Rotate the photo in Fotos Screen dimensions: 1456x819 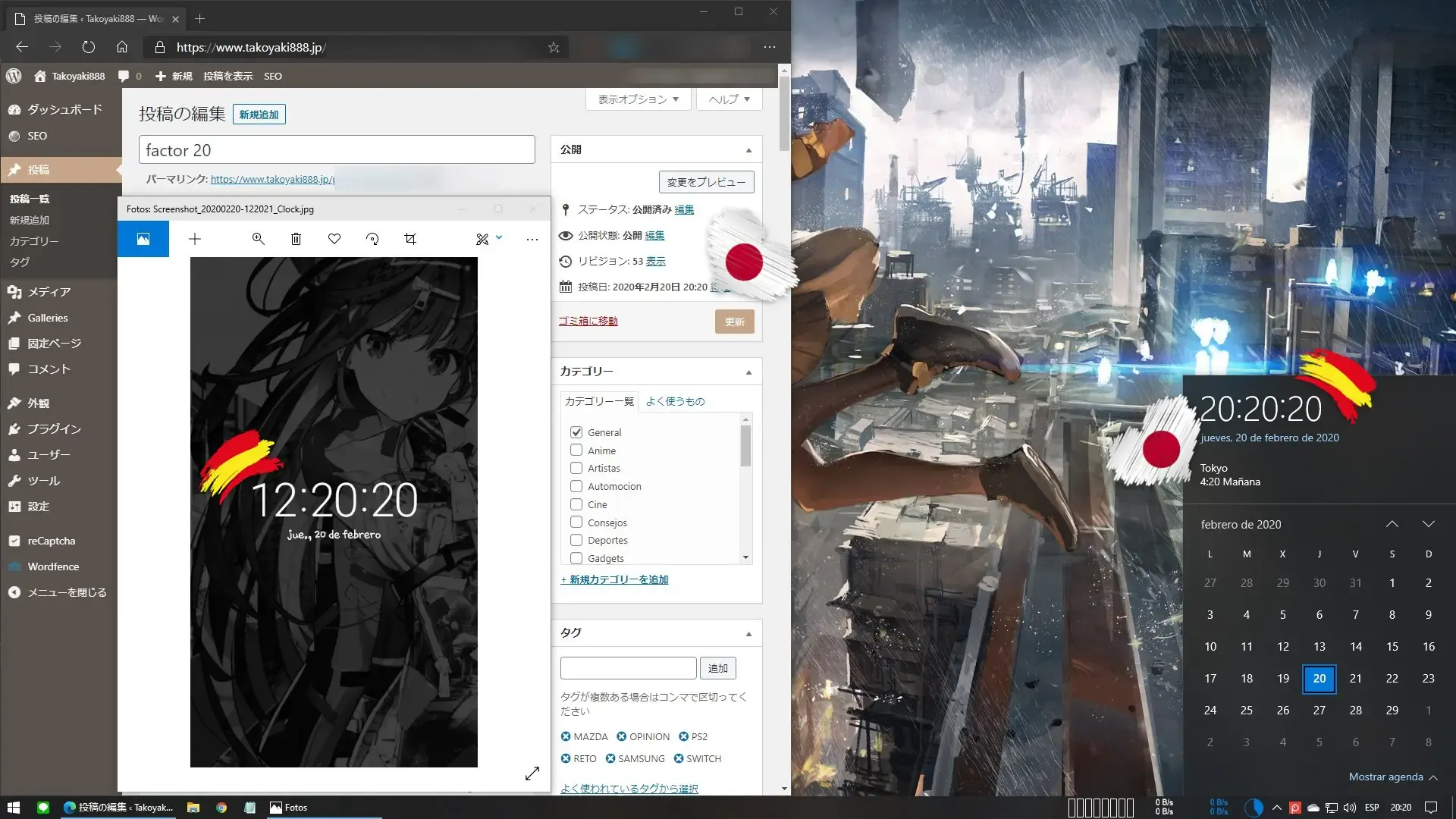point(372,239)
